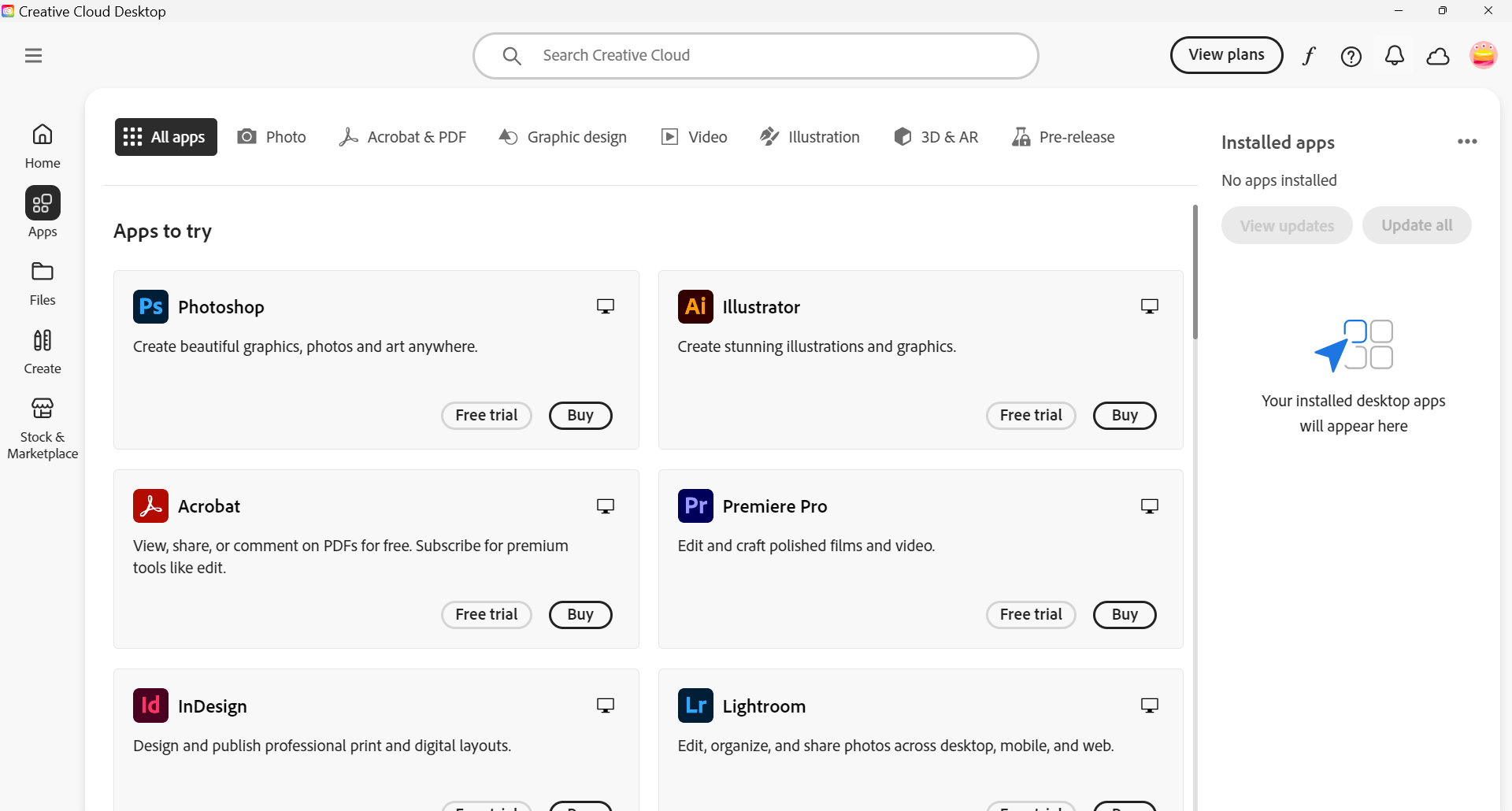Click Buy for Premiere Pro
This screenshot has height=811, width=1512.
[x=1125, y=615]
